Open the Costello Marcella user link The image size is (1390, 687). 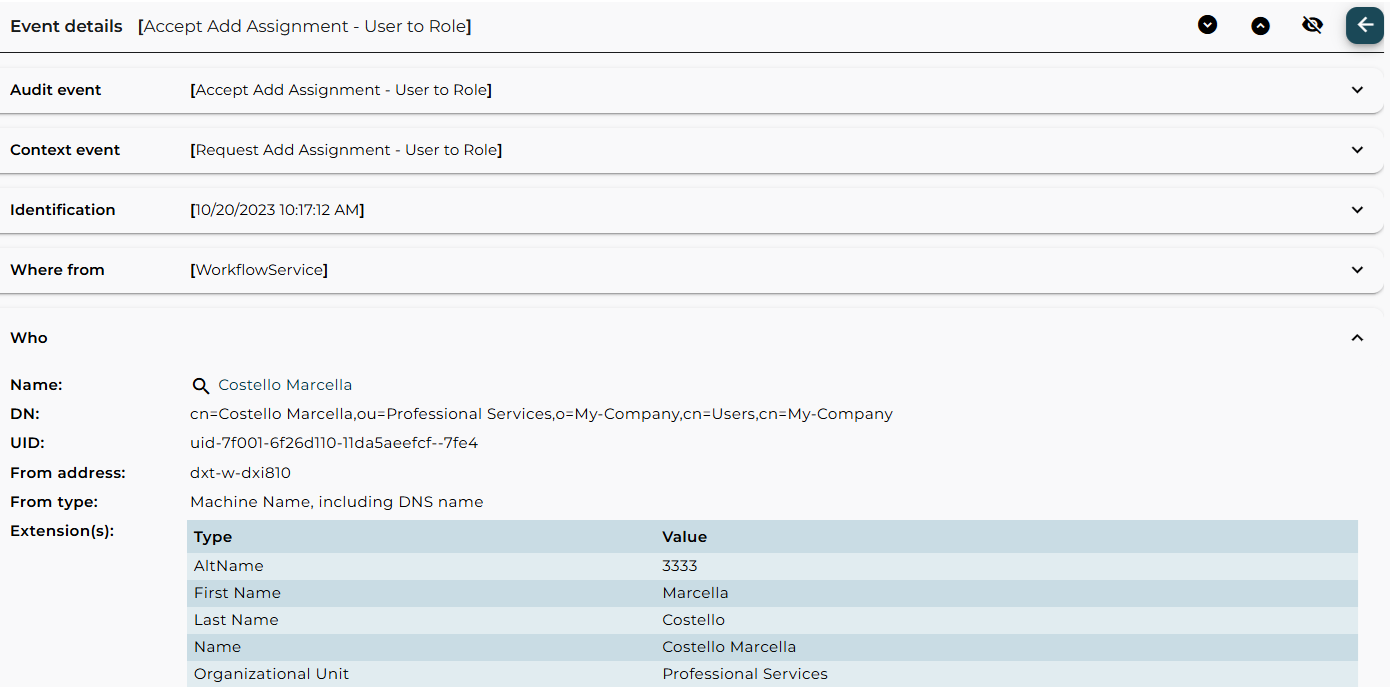284,385
